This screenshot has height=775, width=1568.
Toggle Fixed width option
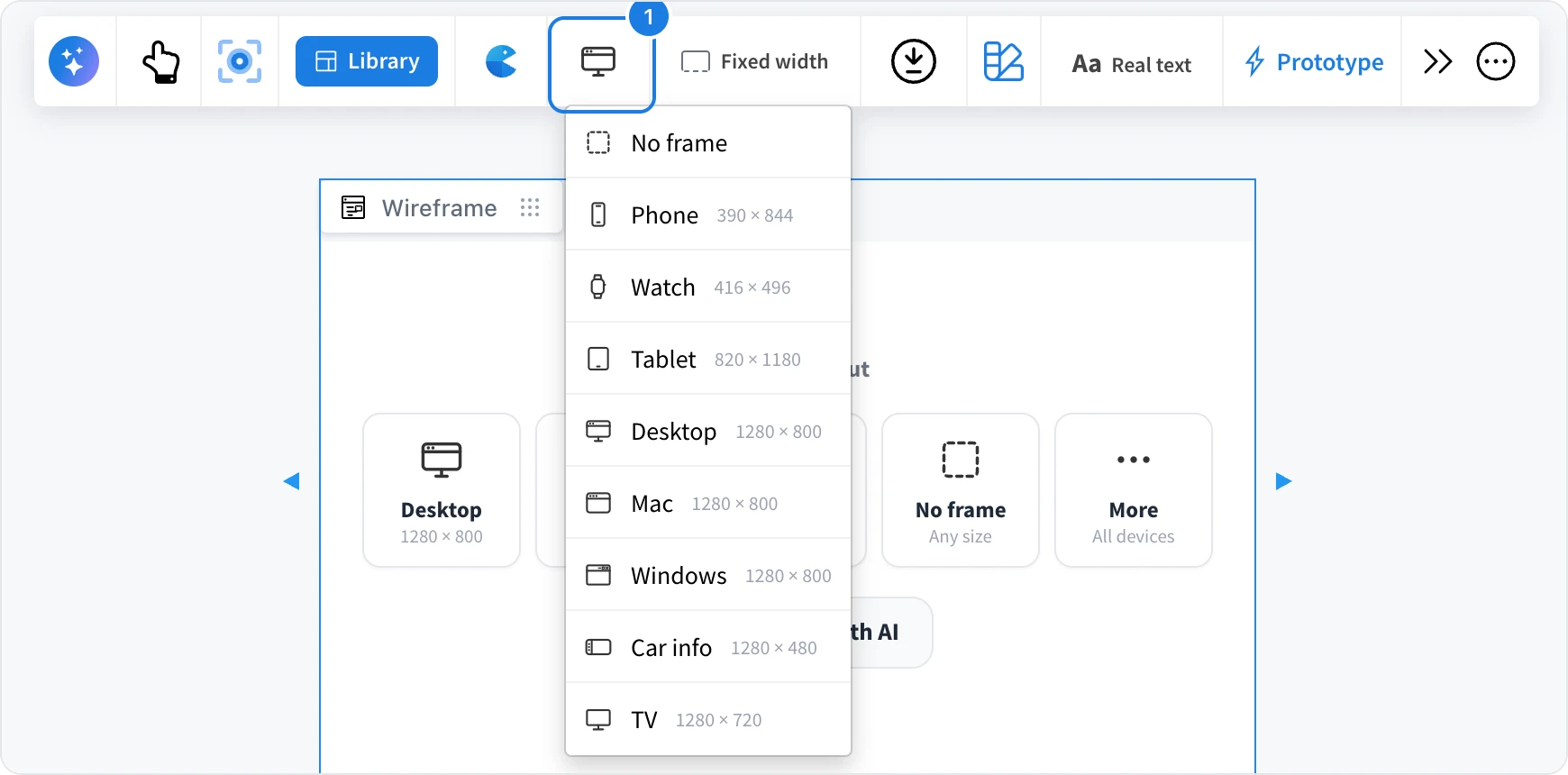(x=754, y=61)
